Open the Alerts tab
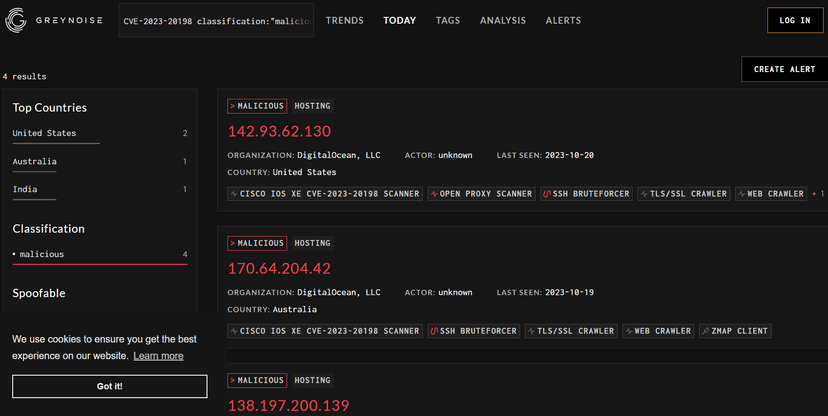The height and width of the screenshot is (416, 828). (563, 21)
